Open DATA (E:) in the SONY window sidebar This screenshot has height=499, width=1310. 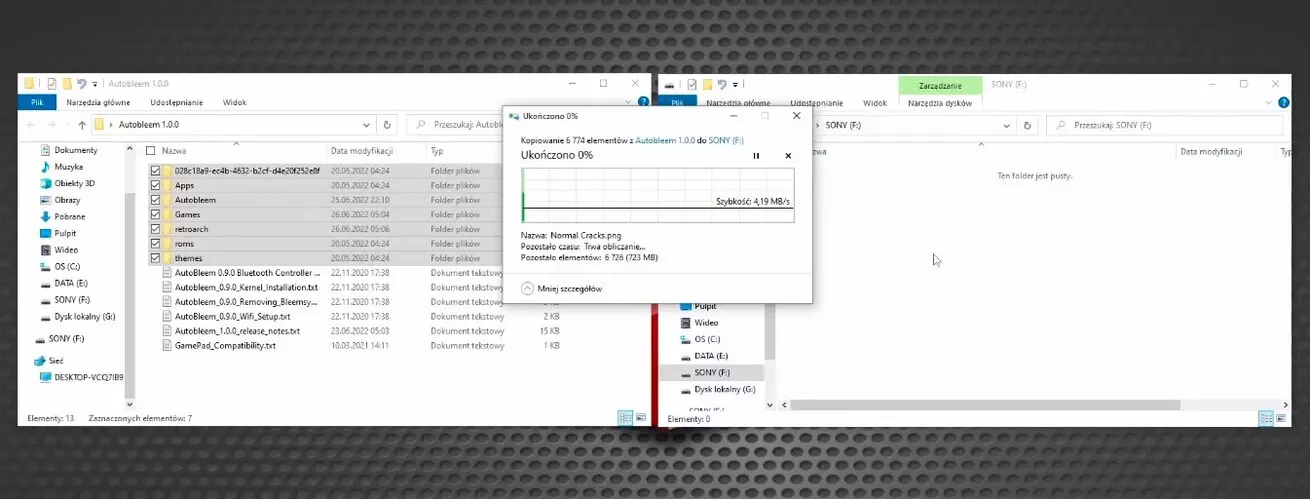point(710,355)
